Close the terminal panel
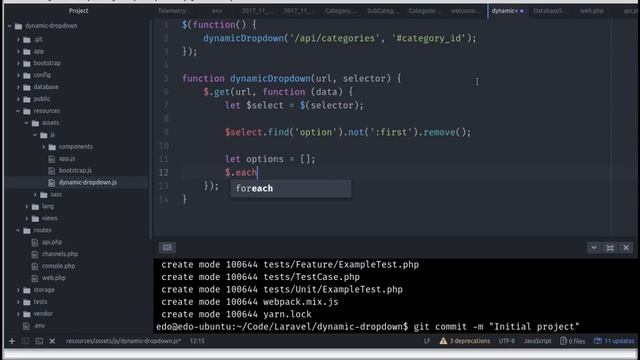 click(626, 247)
